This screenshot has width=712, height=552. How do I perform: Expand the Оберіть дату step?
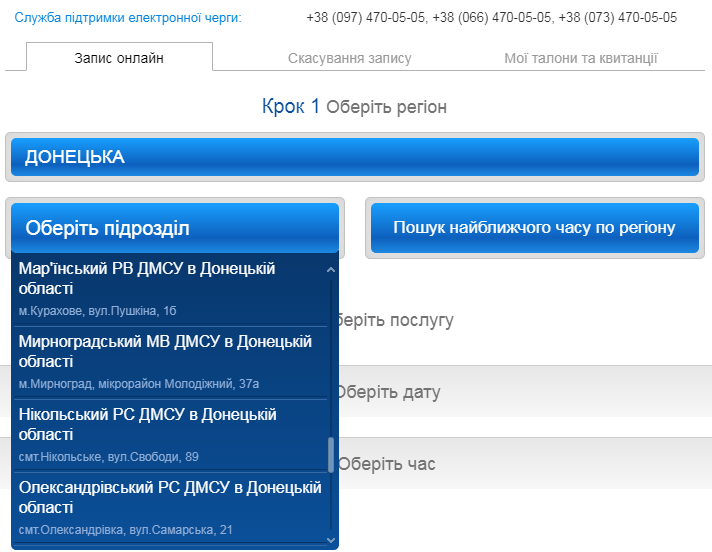pyautogui.click(x=388, y=392)
